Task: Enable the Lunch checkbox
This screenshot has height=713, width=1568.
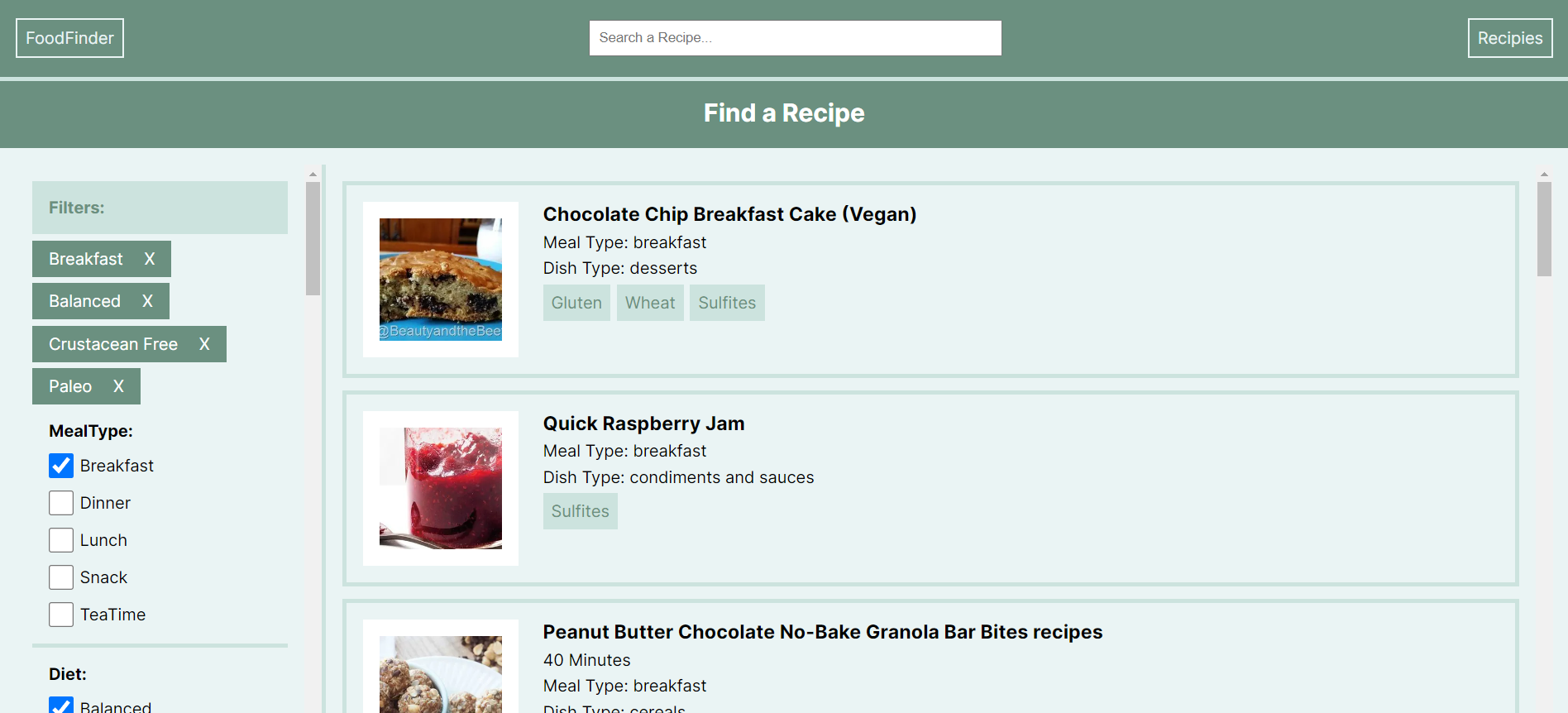Action: (x=61, y=540)
